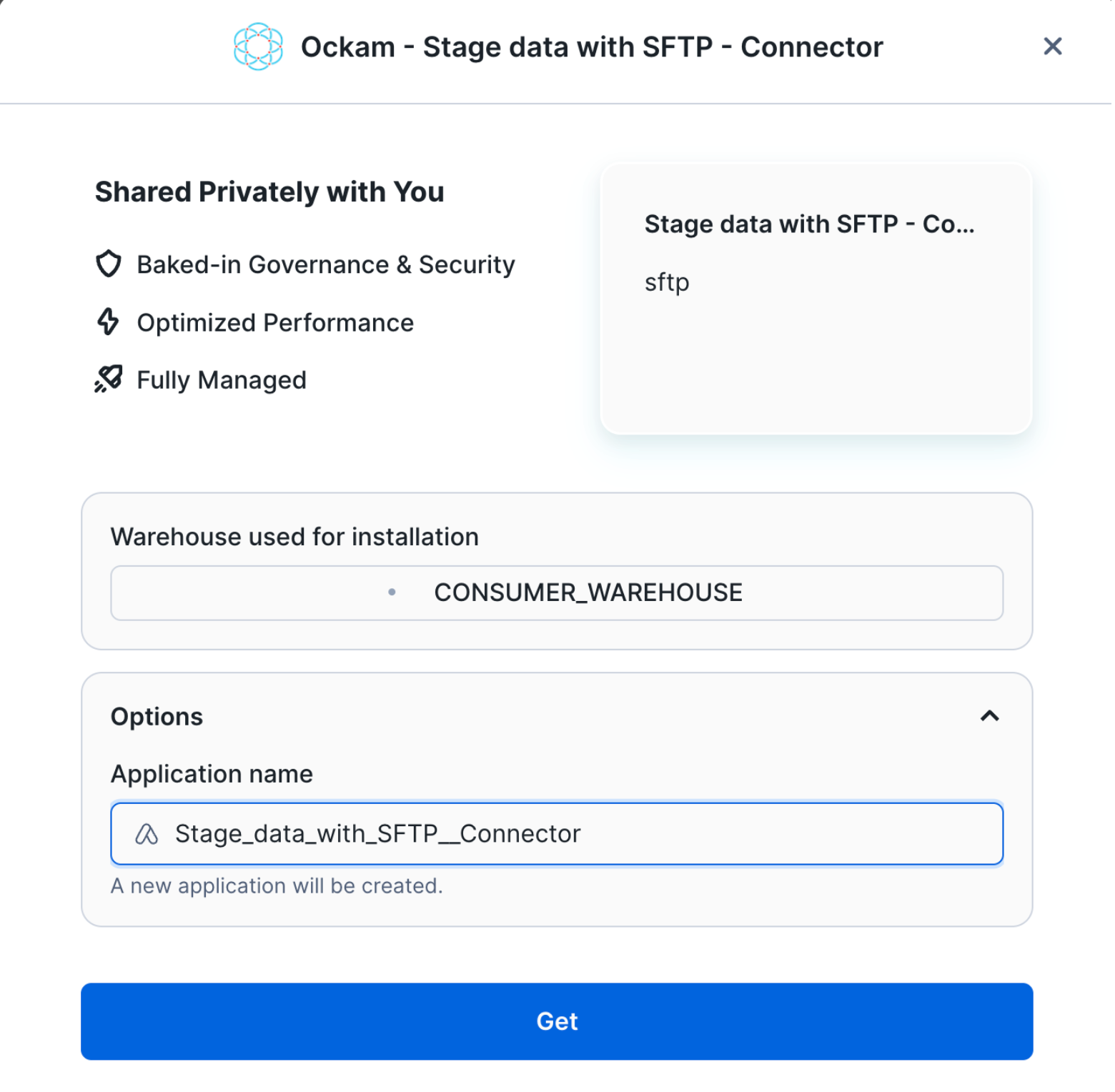The width and height of the screenshot is (1115, 1092).
Task: Click the warehouse status dot icon
Action: (x=392, y=592)
